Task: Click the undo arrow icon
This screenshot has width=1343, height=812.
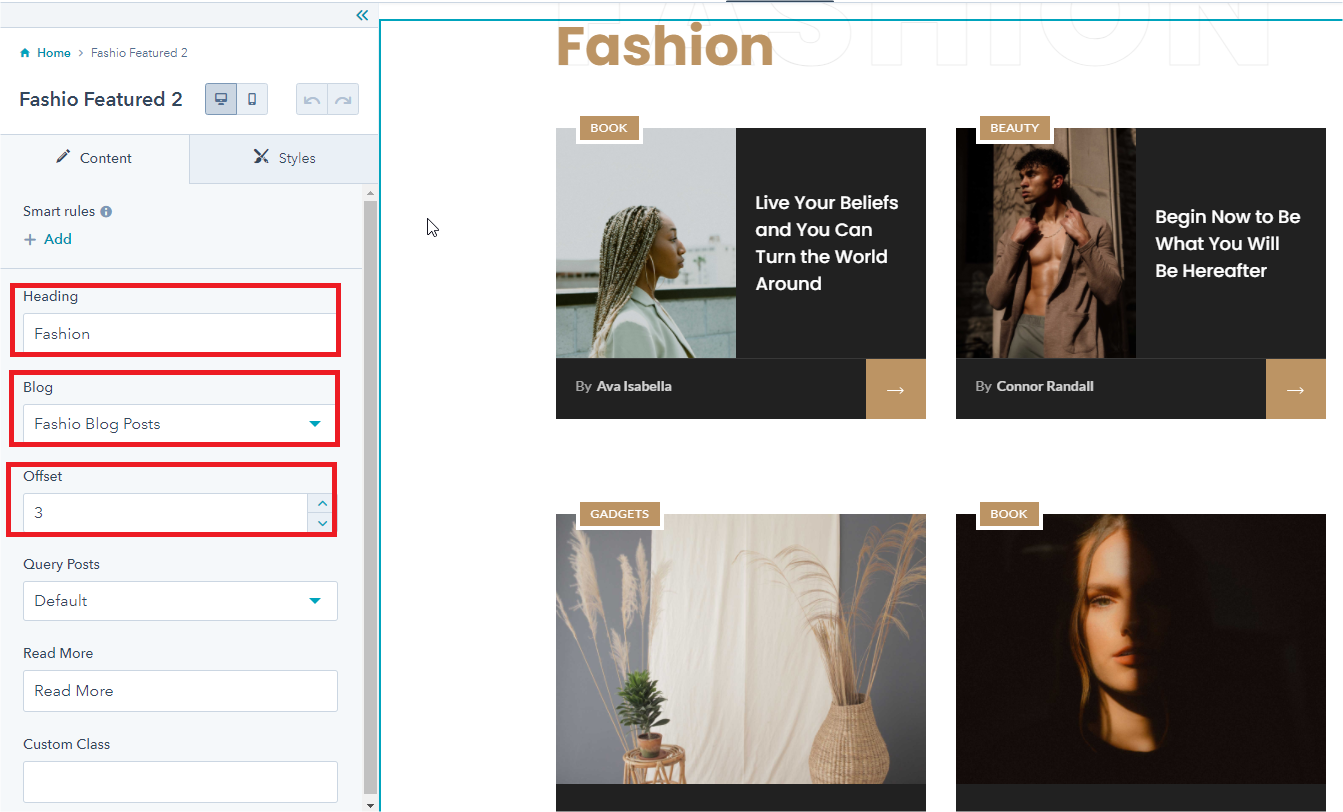Action: 312,100
